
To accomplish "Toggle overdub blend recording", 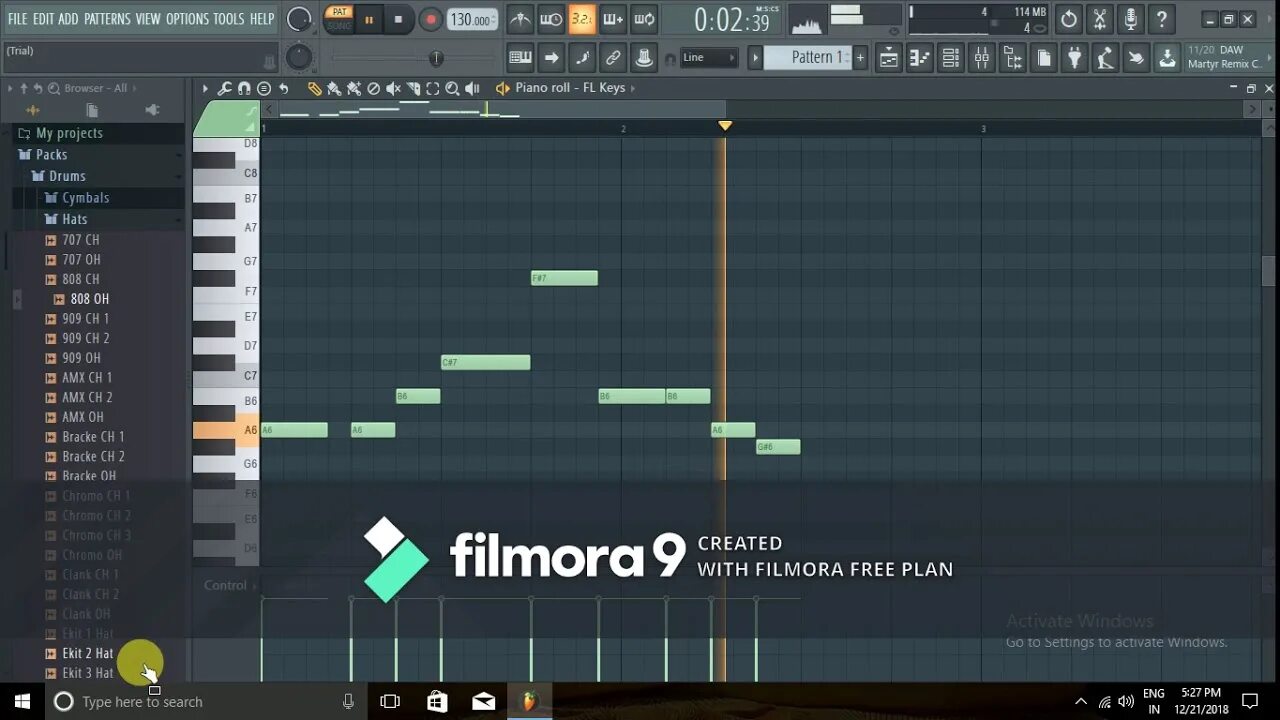I will tap(613, 19).
